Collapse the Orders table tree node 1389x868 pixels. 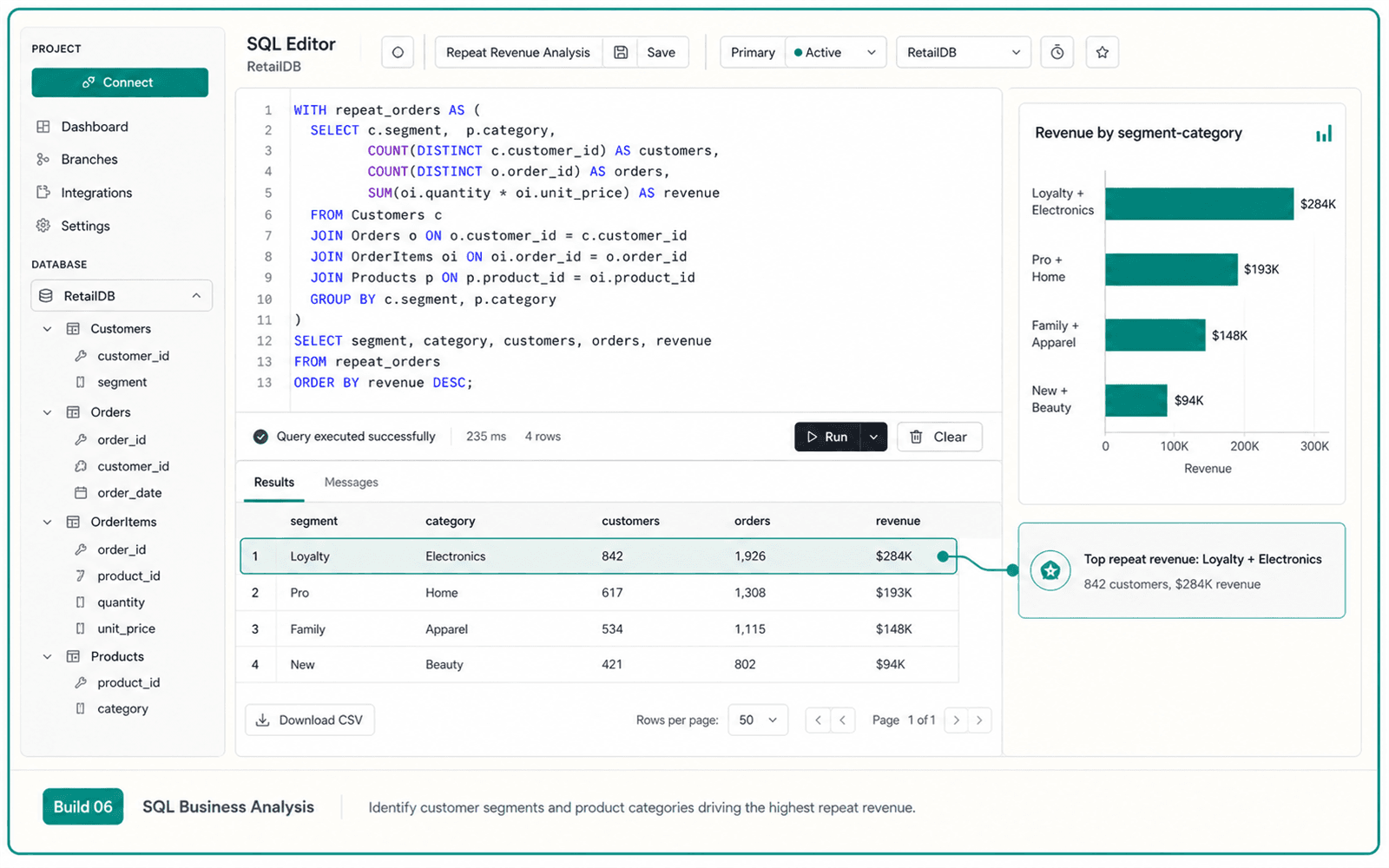click(x=47, y=412)
